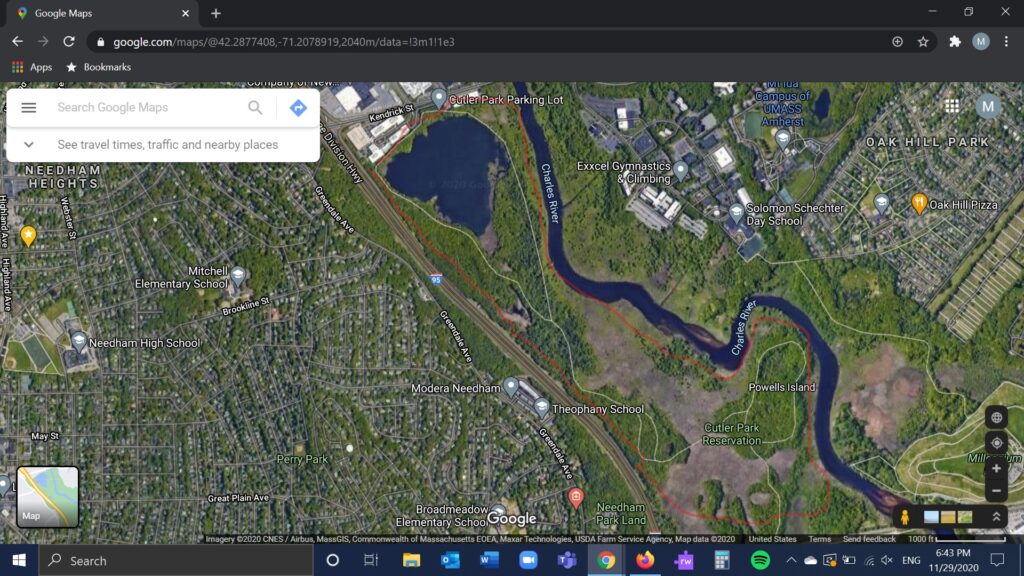Zoom out with the minus button
Screen dimensions: 1024x576
point(996,491)
